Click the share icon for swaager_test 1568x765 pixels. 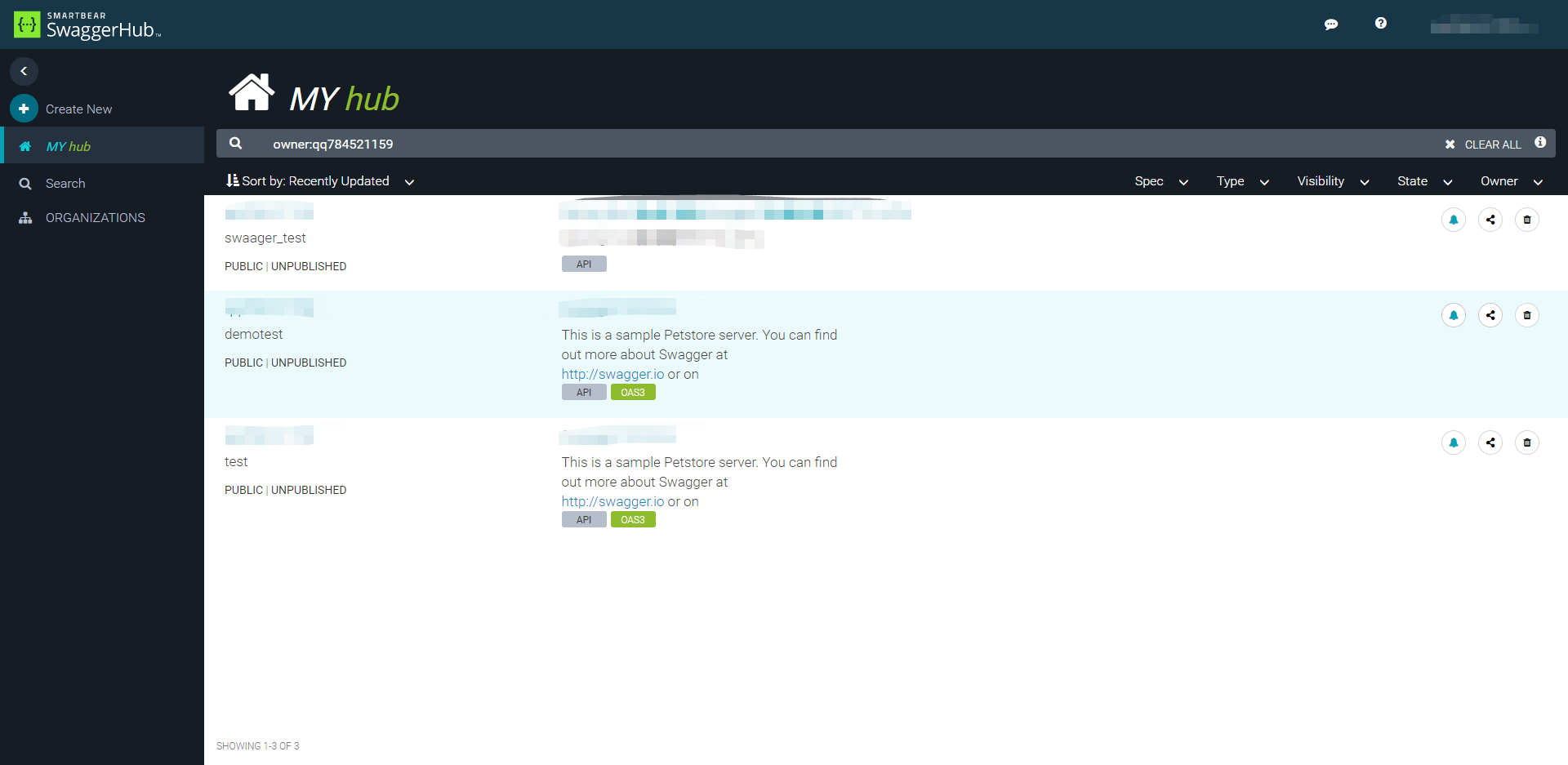pyautogui.click(x=1490, y=220)
